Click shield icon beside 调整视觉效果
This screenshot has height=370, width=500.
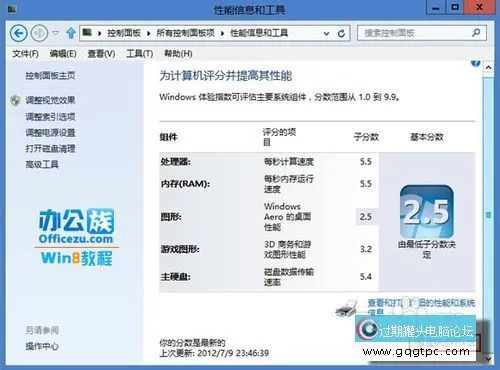point(15,100)
